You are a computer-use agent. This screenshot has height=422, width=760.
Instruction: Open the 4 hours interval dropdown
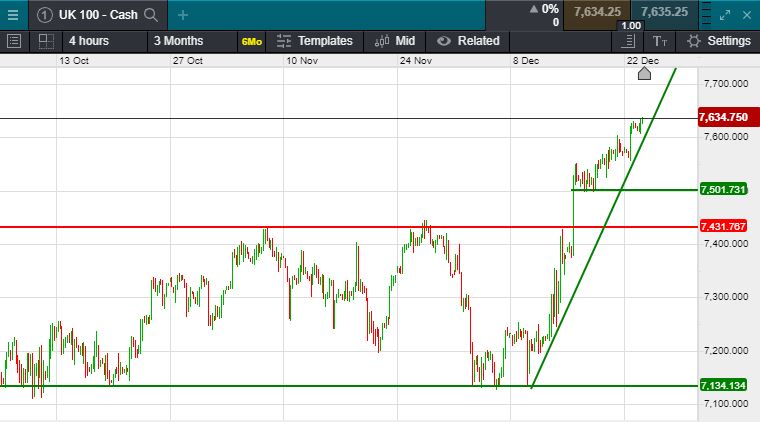[x=88, y=41]
